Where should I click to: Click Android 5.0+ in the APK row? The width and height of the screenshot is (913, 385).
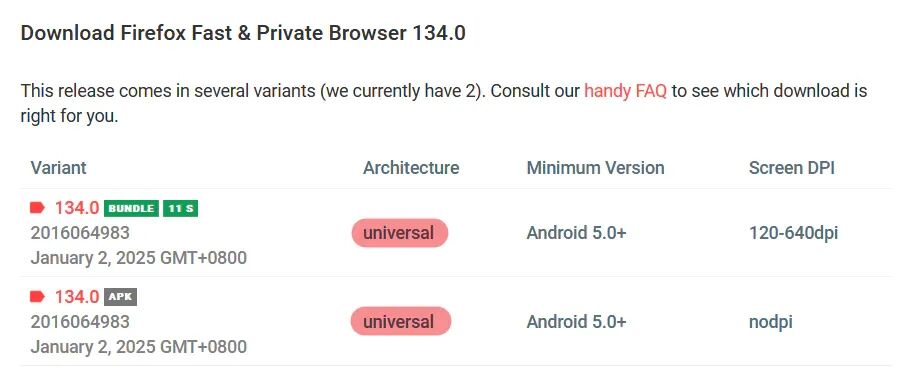click(576, 322)
